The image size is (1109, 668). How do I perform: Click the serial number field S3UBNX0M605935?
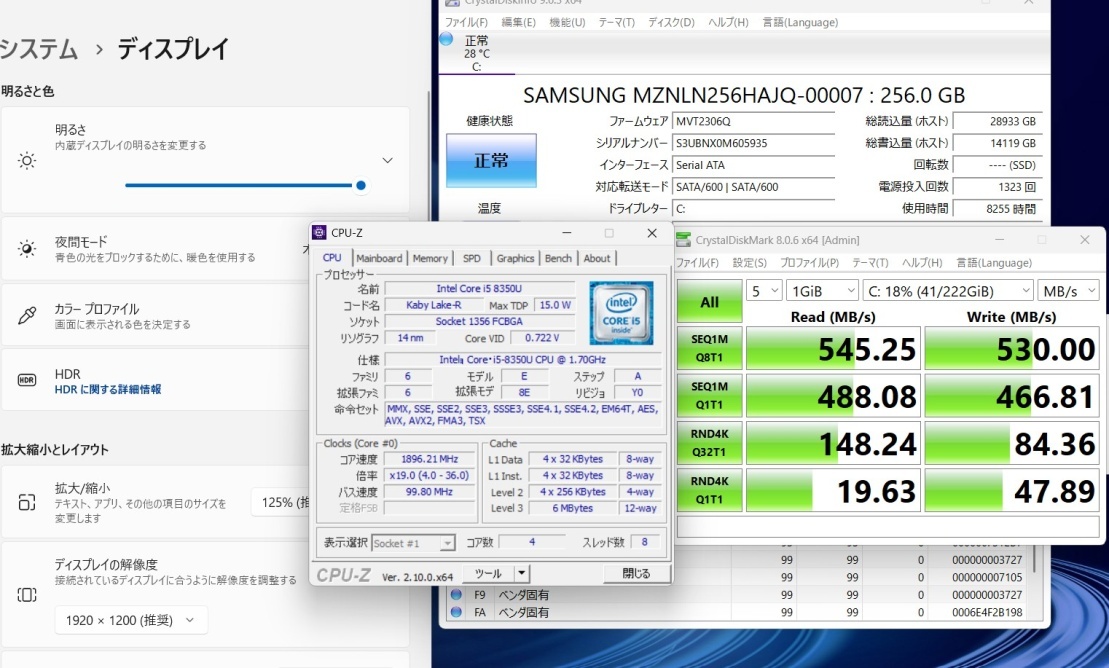tap(753, 143)
